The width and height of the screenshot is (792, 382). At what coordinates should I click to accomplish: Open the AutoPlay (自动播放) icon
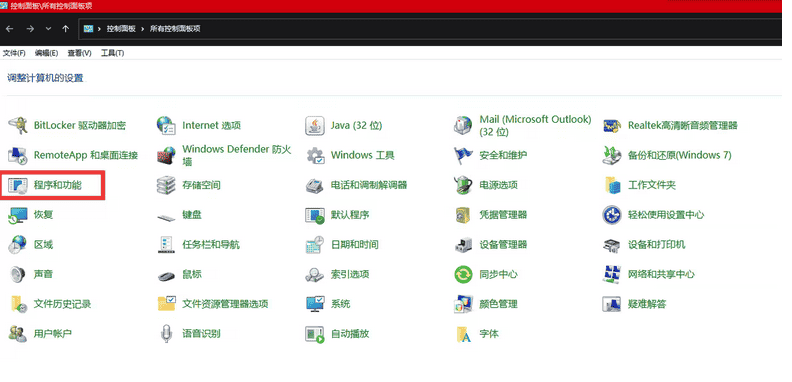click(x=315, y=334)
